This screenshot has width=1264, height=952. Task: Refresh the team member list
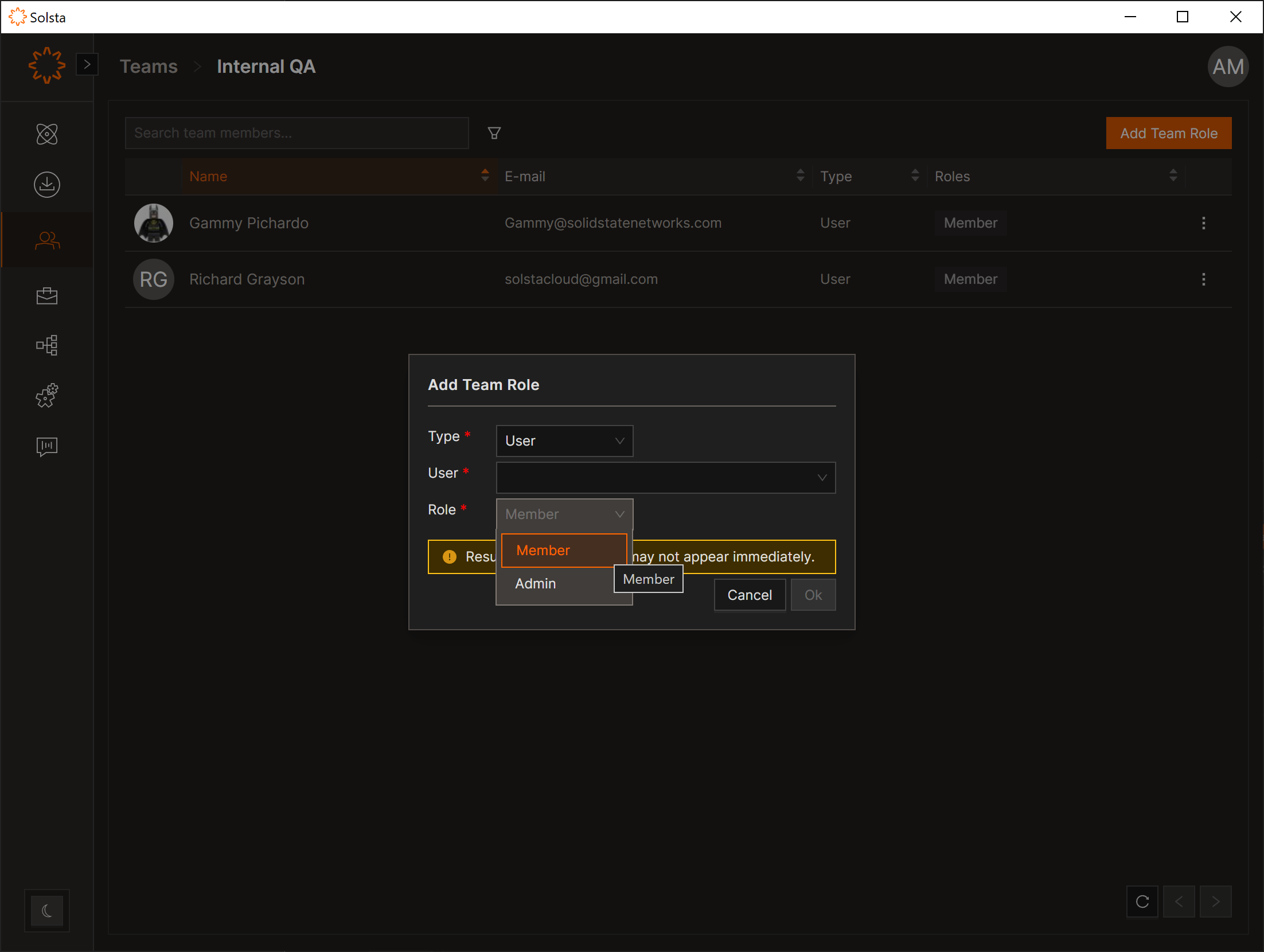1142,902
